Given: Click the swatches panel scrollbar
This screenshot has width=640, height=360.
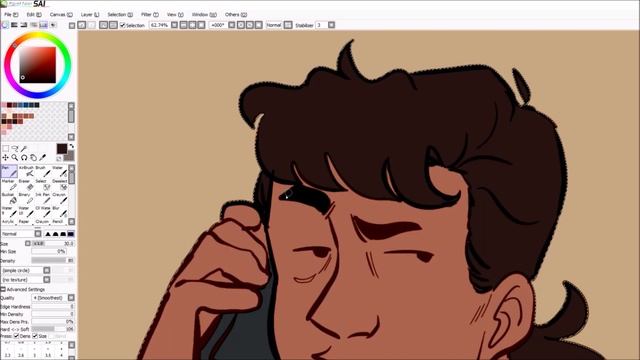Looking at the screenshot, I should pos(71,121).
